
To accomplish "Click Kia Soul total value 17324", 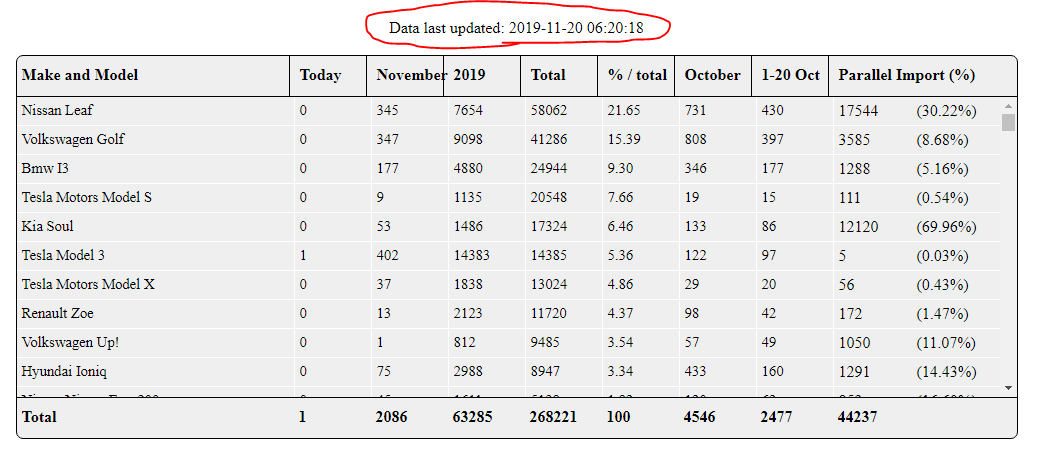I will click(548, 226).
